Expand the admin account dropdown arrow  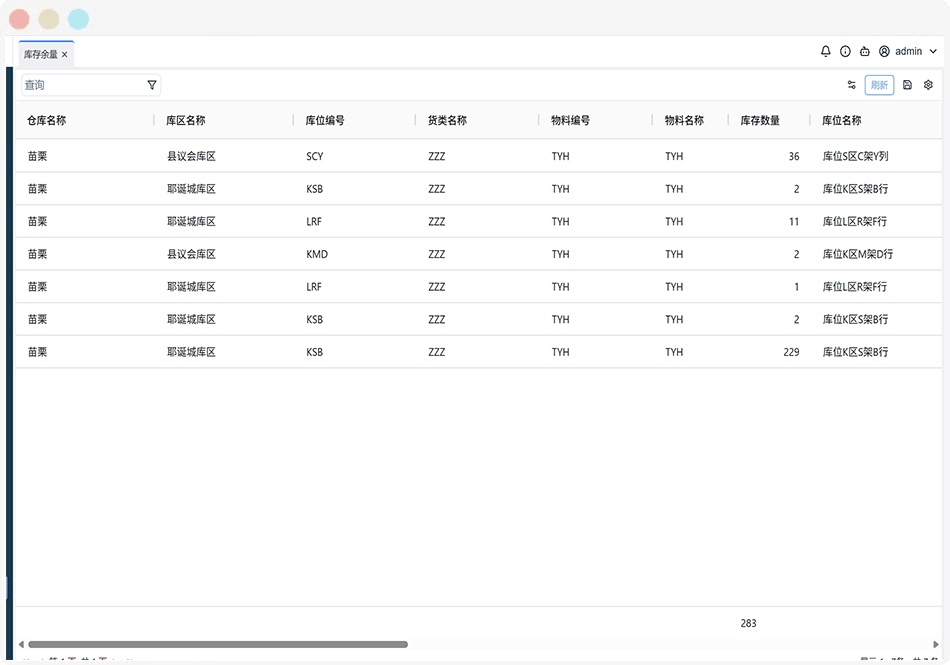pos(933,51)
